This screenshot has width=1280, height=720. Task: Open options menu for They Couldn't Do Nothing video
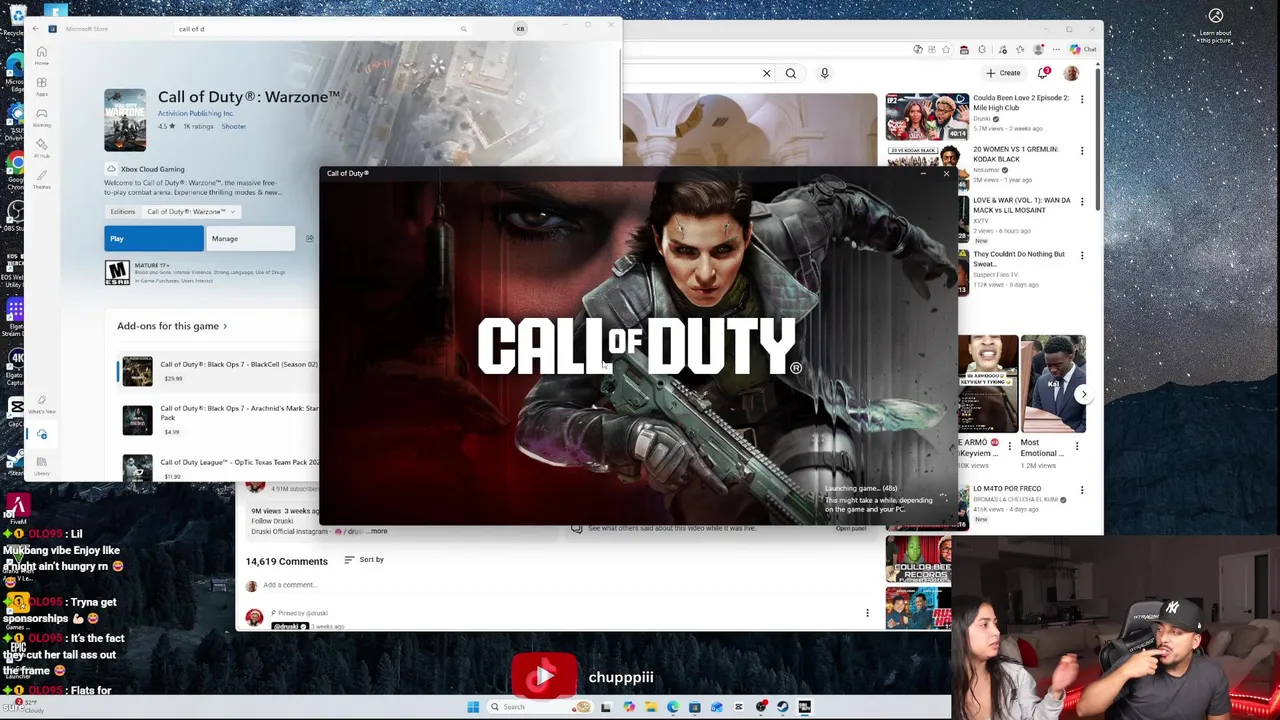(1081, 256)
